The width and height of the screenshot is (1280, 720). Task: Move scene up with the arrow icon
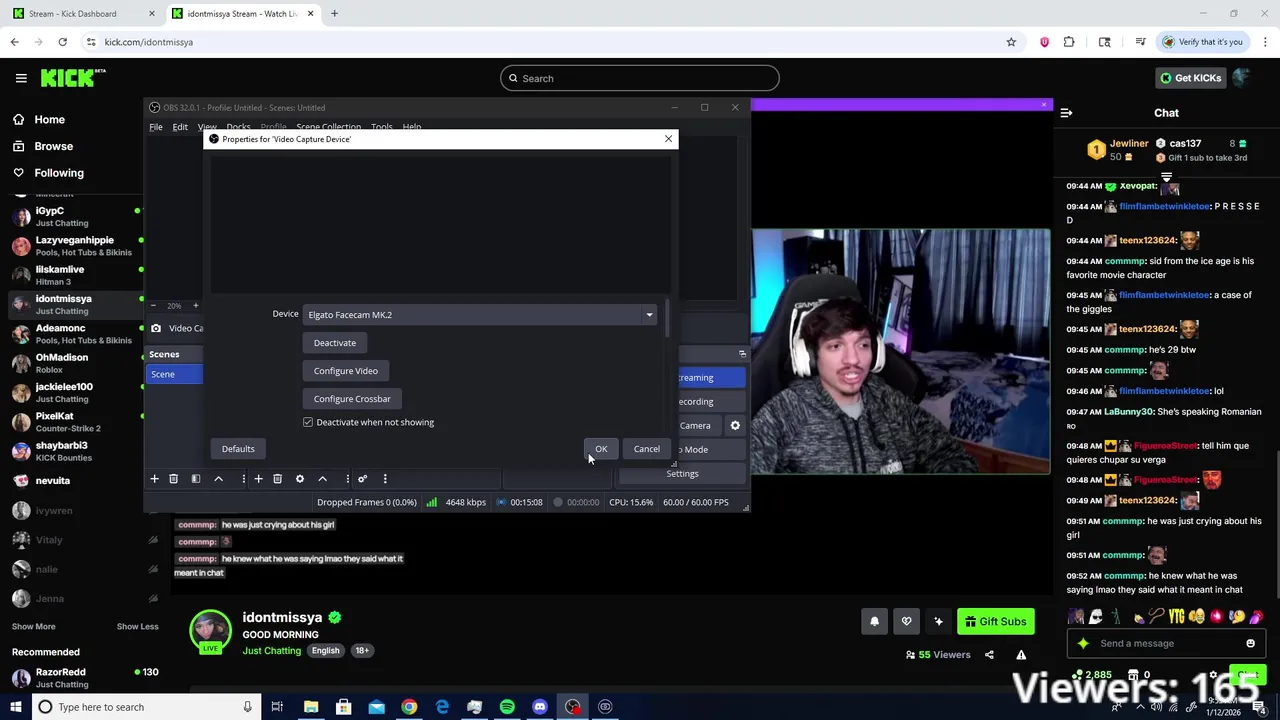coord(218,479)
